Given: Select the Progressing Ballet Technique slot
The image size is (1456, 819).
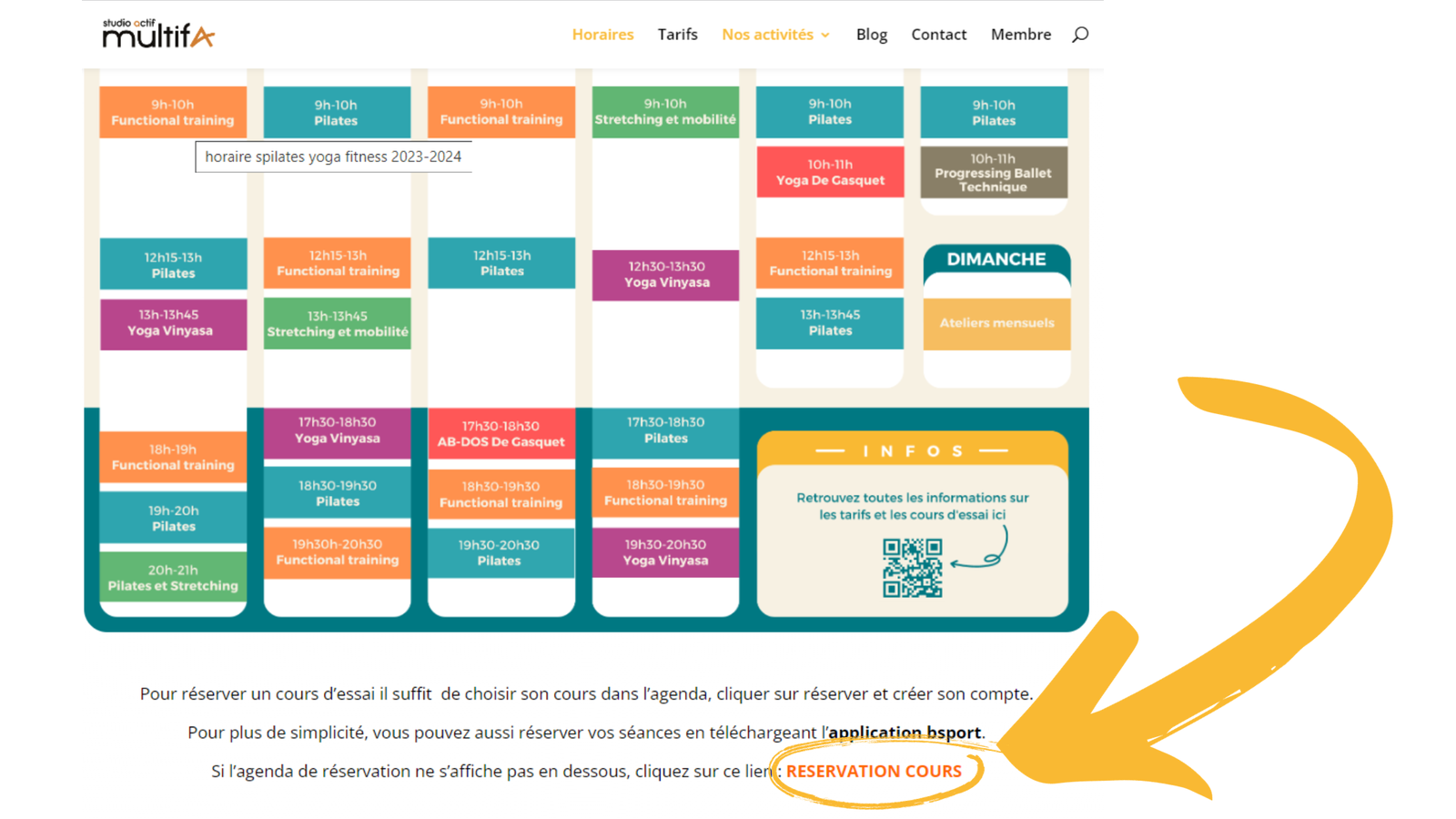Looking at the screenshot, I should 993,173.
